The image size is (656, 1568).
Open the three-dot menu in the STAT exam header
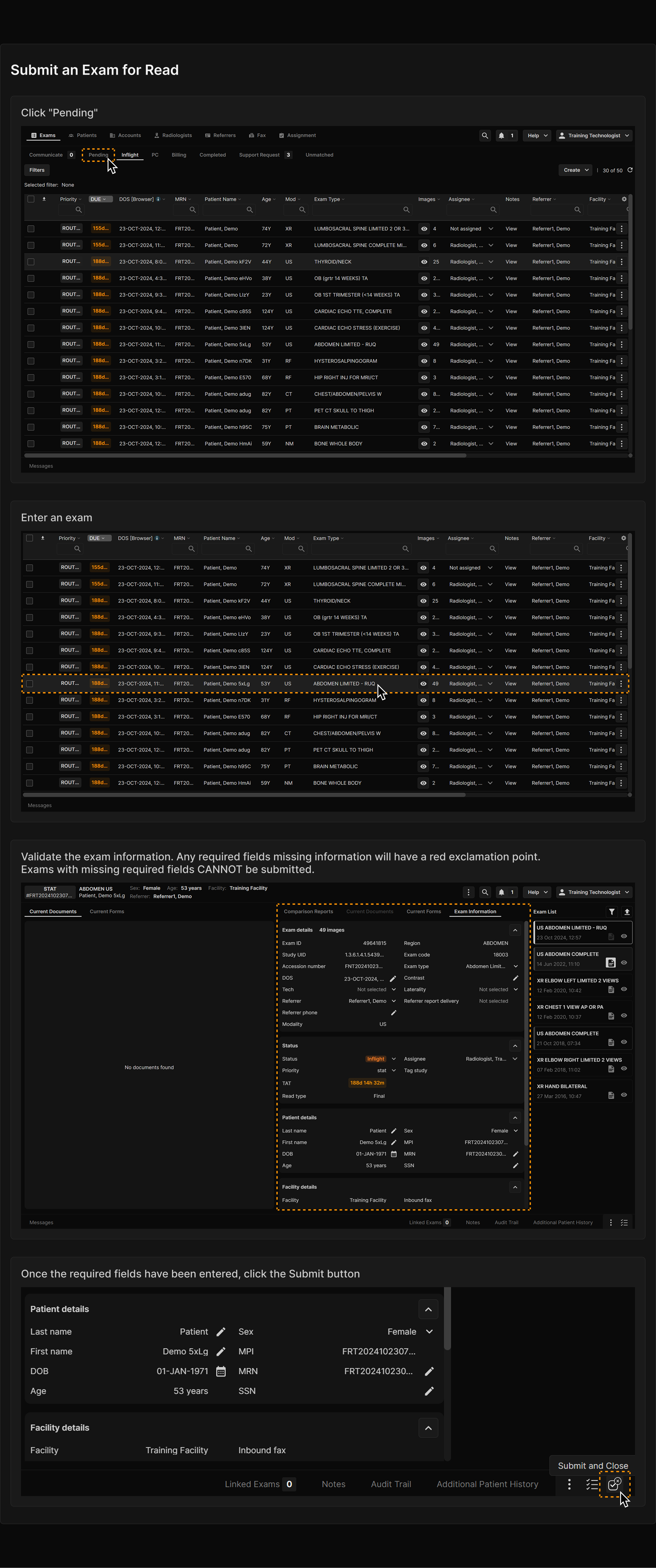(469, 892)
